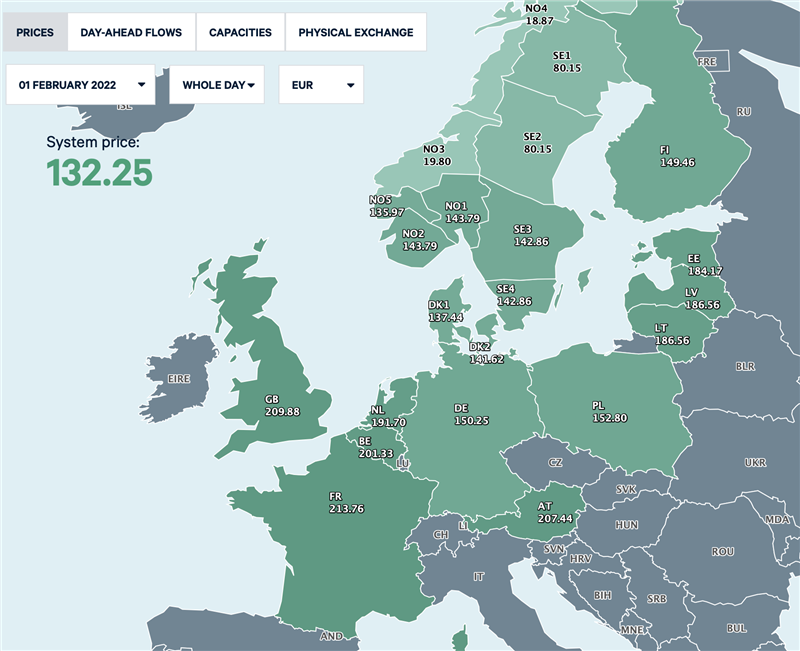Expand the Whole Day time selector
Screen dimensions: 800x651
click(217, 85)
